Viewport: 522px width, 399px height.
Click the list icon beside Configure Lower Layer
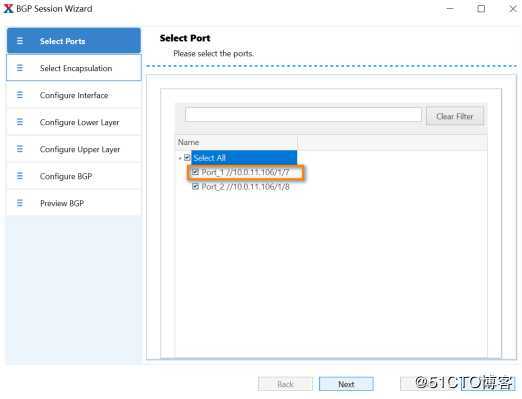tap(20, 122)
